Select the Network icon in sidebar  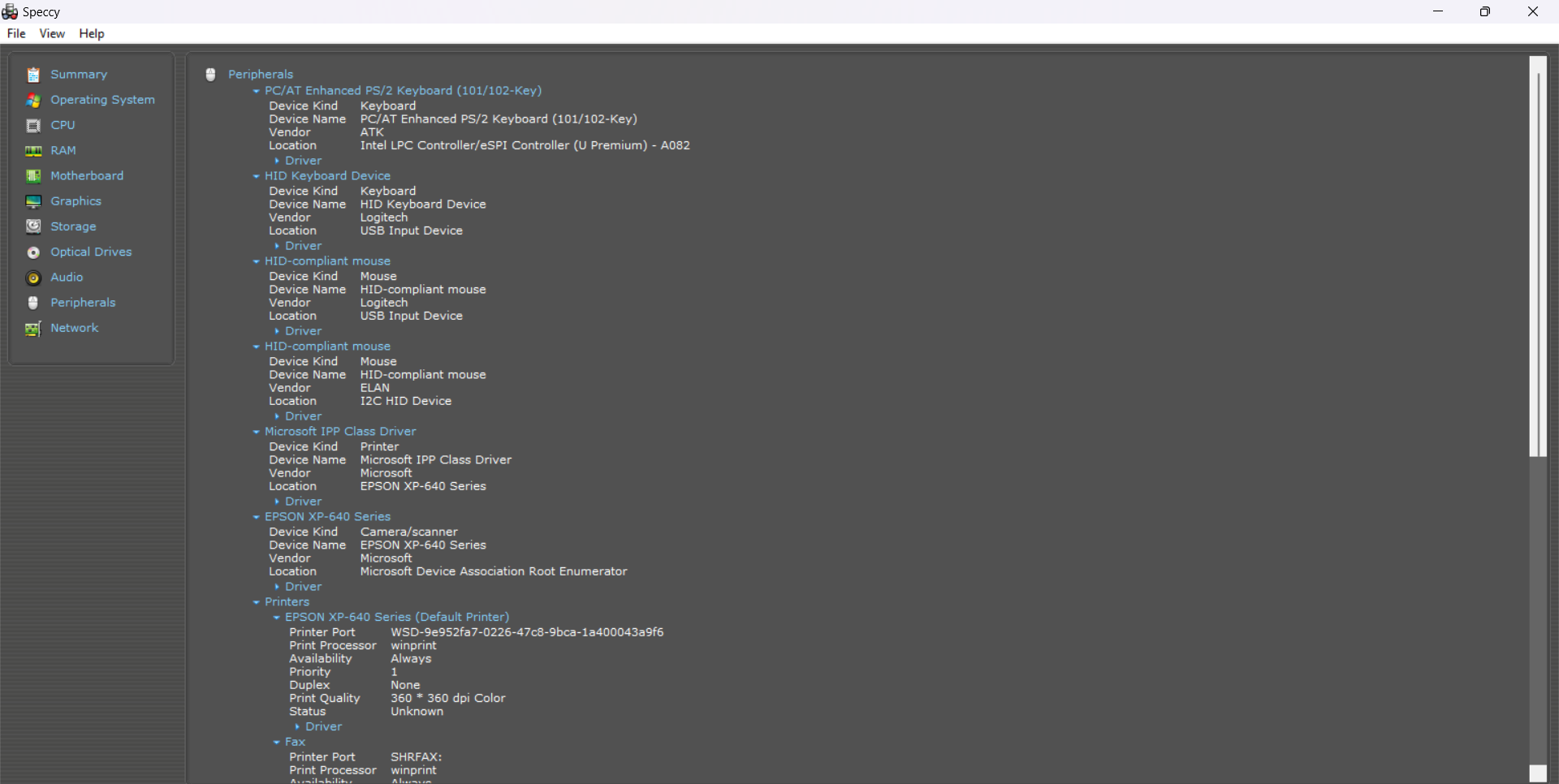coord(33,329)
